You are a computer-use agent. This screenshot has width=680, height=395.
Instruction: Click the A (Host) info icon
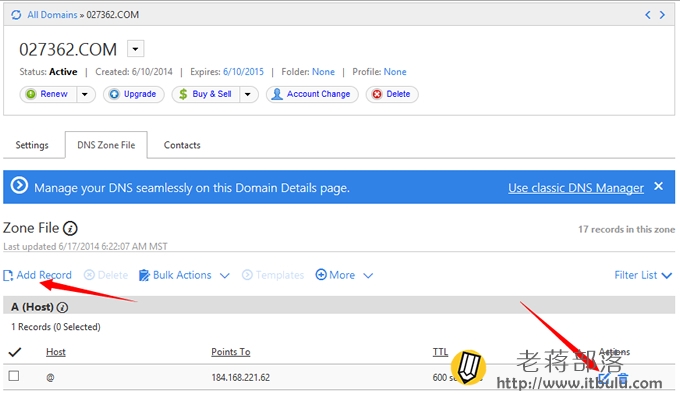(x=62, y=307)
